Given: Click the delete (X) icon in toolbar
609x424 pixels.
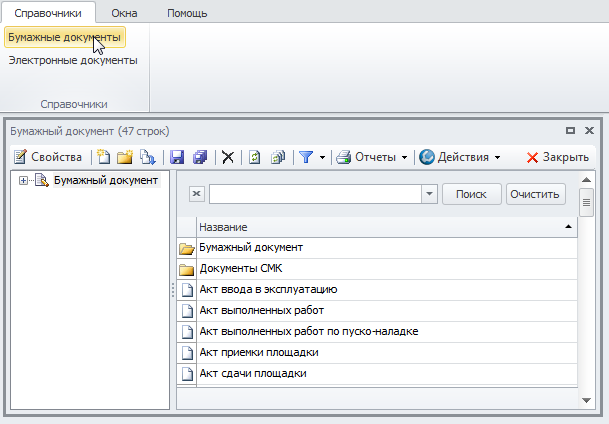Looking at the screenshot, I should tap(228, 157).
